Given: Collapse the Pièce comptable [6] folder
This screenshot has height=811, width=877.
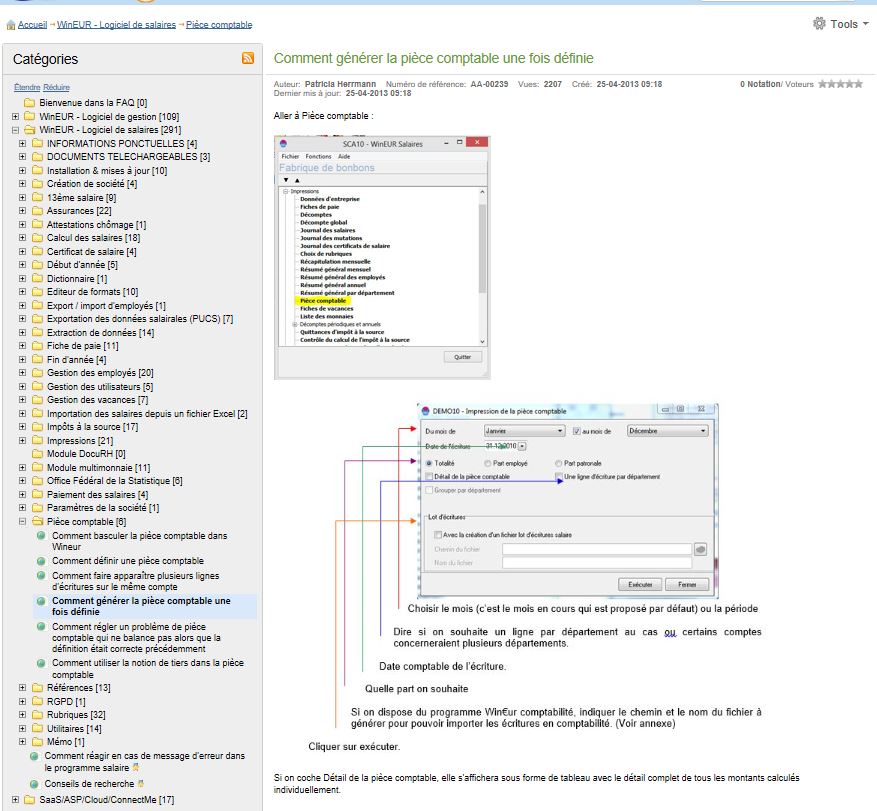Looking at the screenshot, I should coord(22,521).
